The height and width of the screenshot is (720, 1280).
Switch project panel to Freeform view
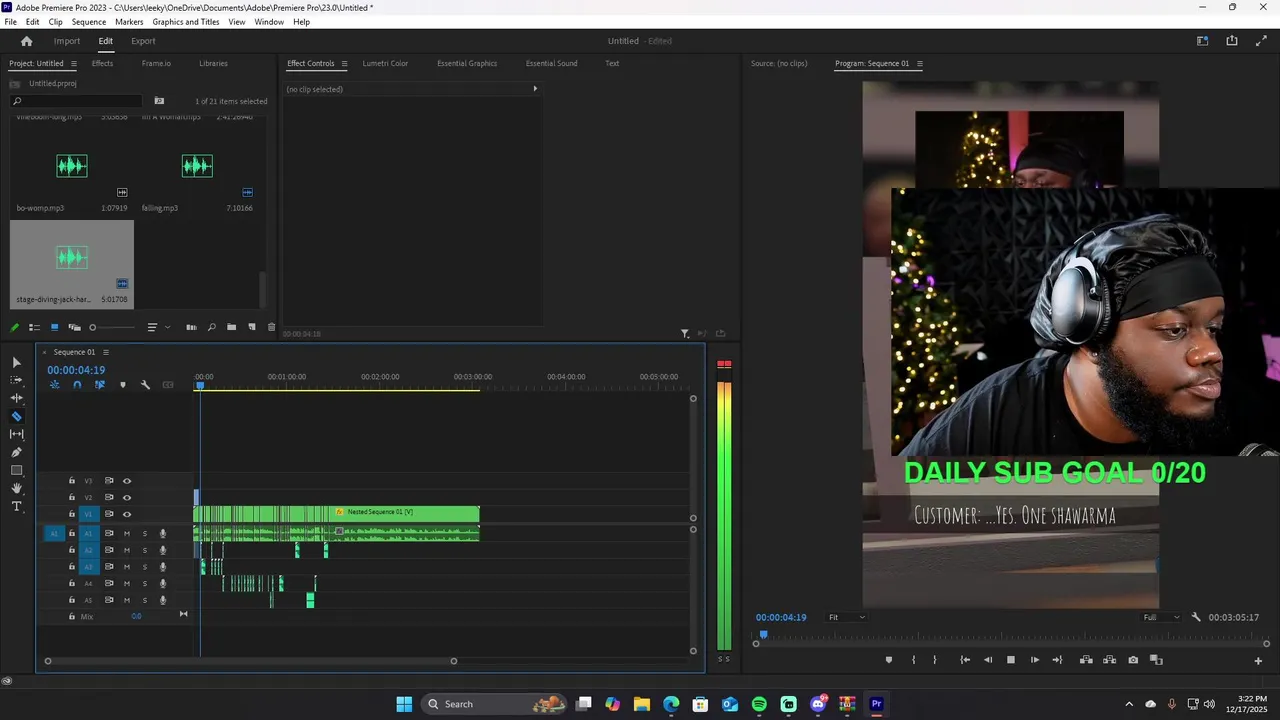pos(74,327)
